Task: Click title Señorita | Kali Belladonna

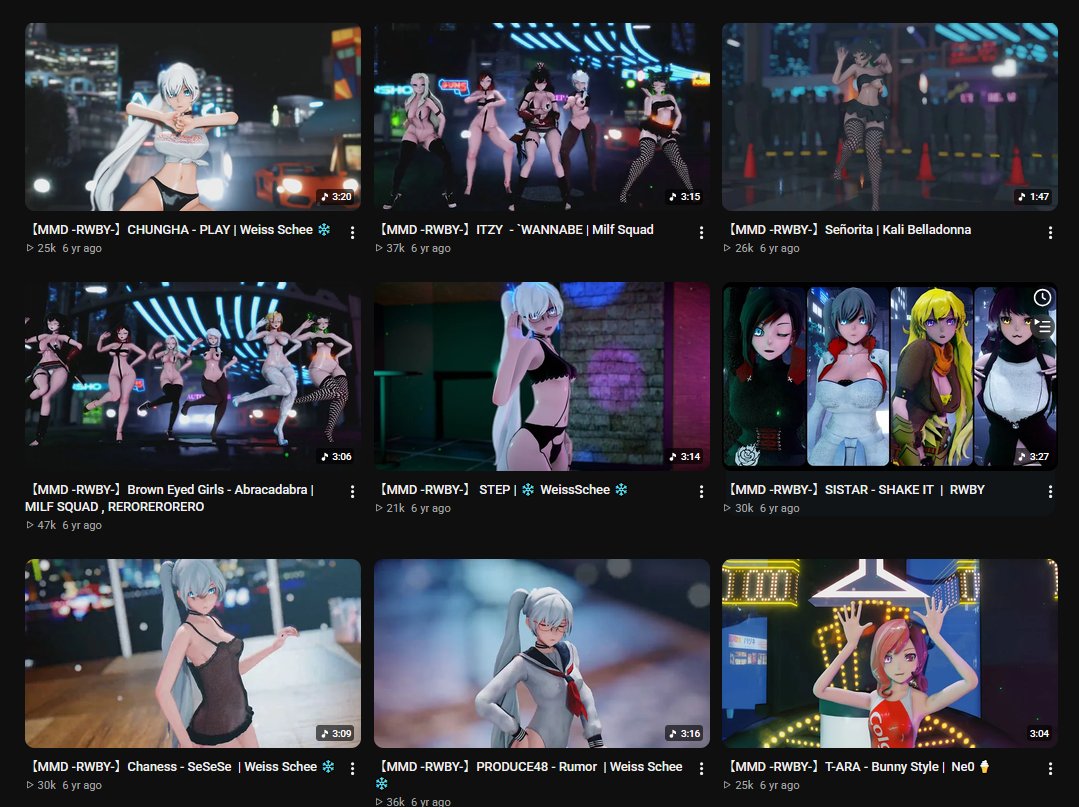Action: point(848,230)
